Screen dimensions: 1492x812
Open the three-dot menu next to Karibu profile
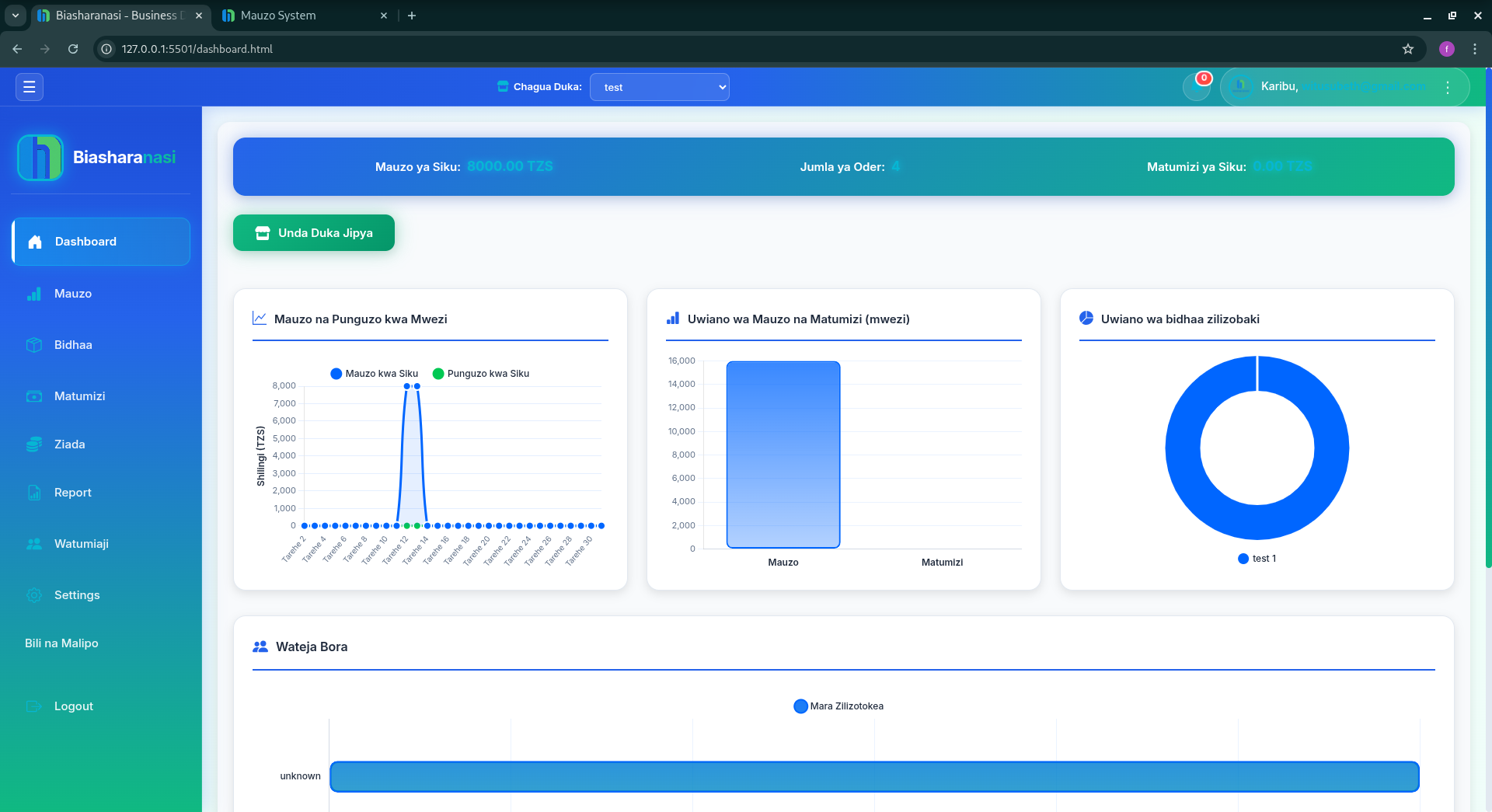click(1448, 87)
